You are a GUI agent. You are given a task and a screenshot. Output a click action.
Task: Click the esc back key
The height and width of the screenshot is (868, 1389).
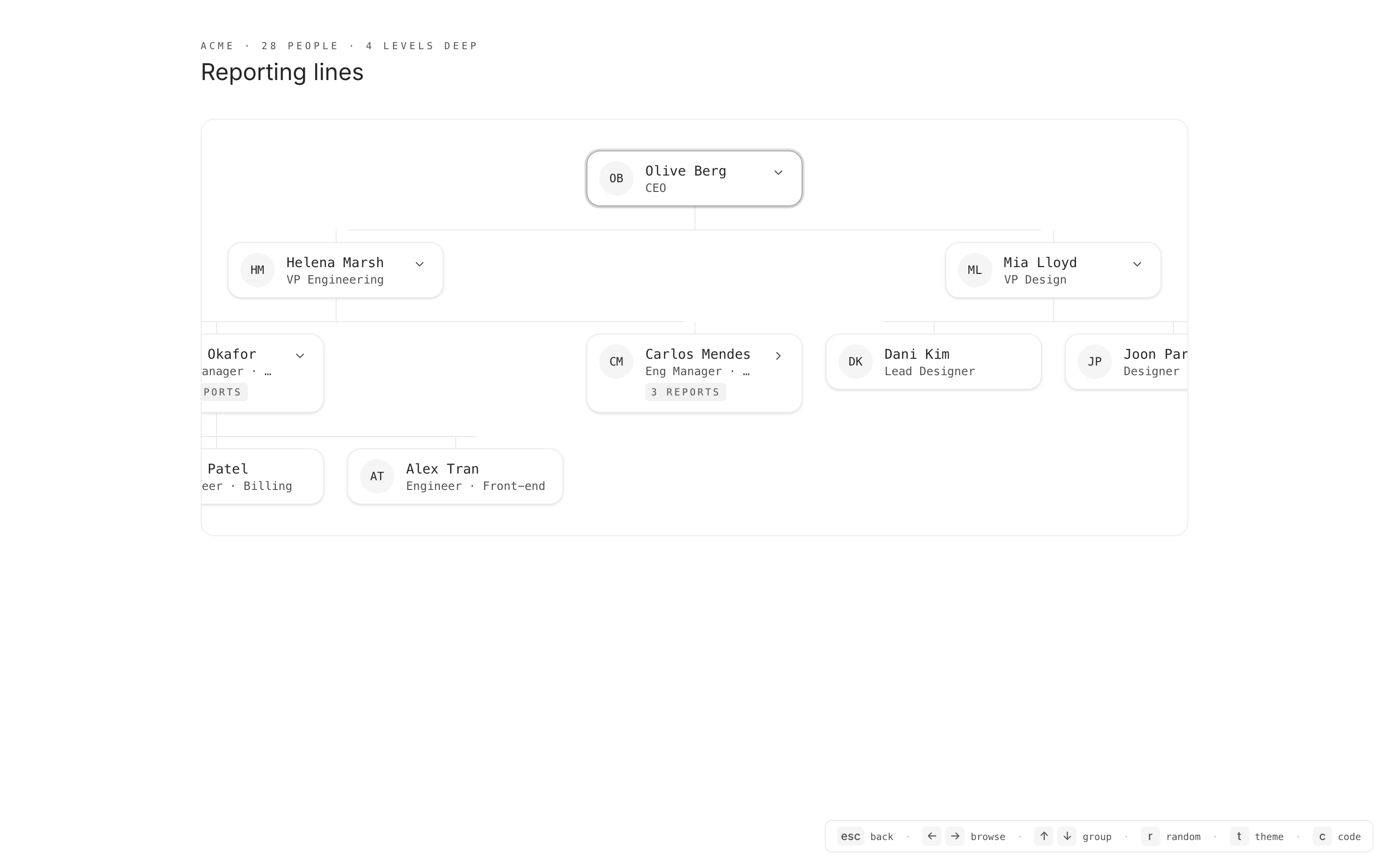(850, 837)
